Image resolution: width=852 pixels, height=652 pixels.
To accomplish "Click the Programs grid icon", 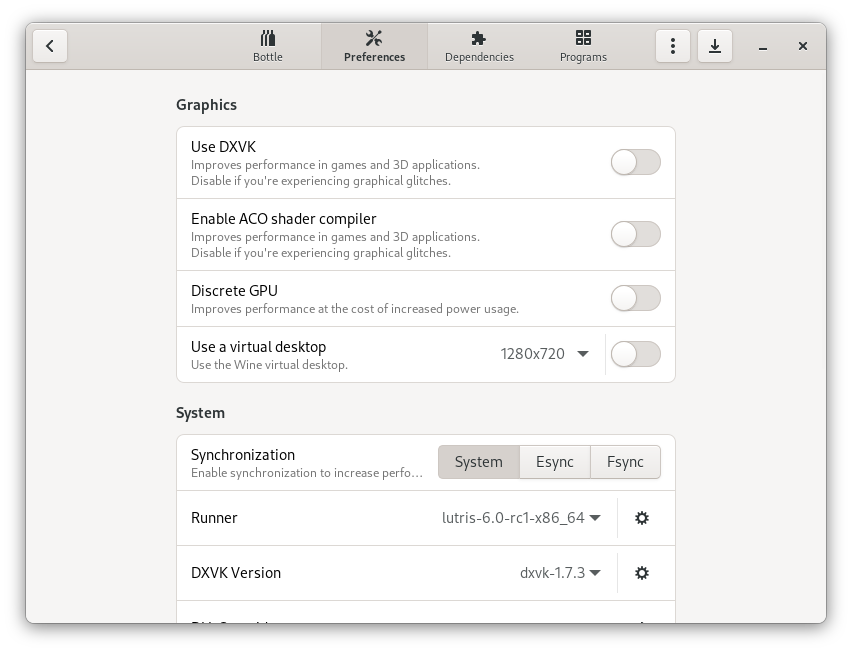I will click(x=583, y=38).
